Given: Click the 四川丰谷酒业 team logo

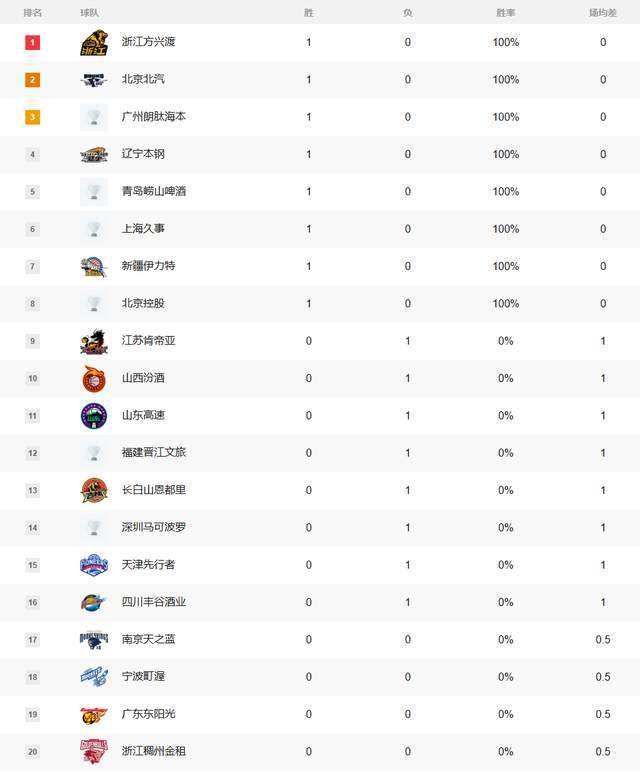Looking at the screenshot, I should click(94, 603).
